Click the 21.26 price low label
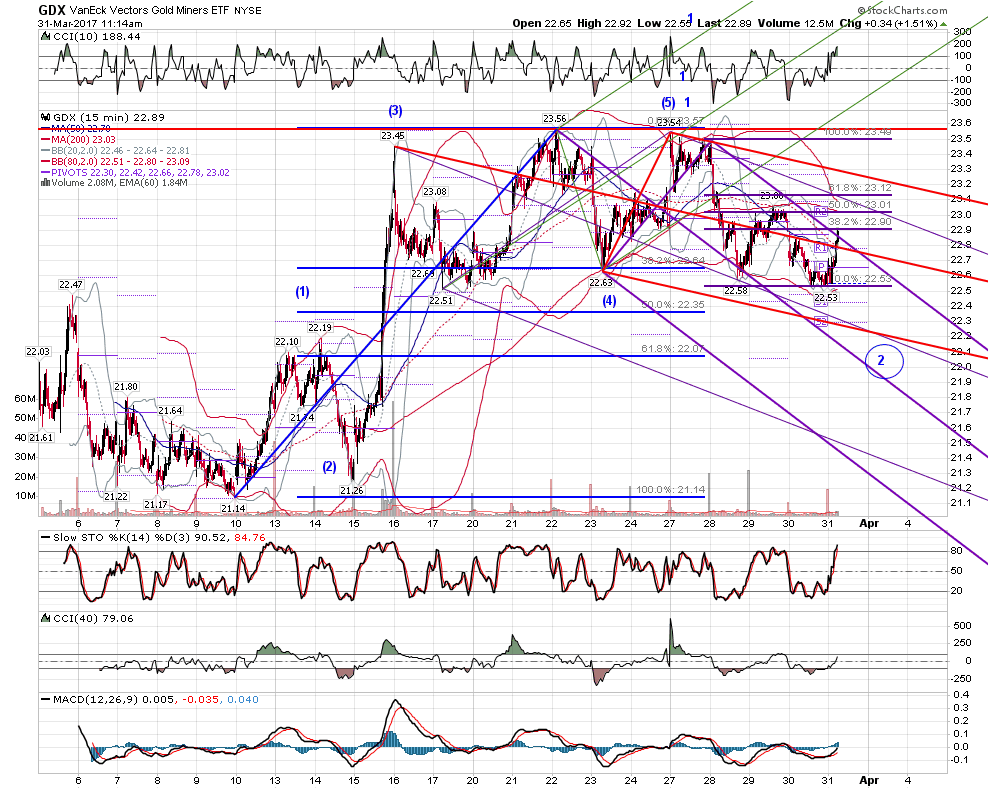Screen dimensions: 992x795 point(352,490)
